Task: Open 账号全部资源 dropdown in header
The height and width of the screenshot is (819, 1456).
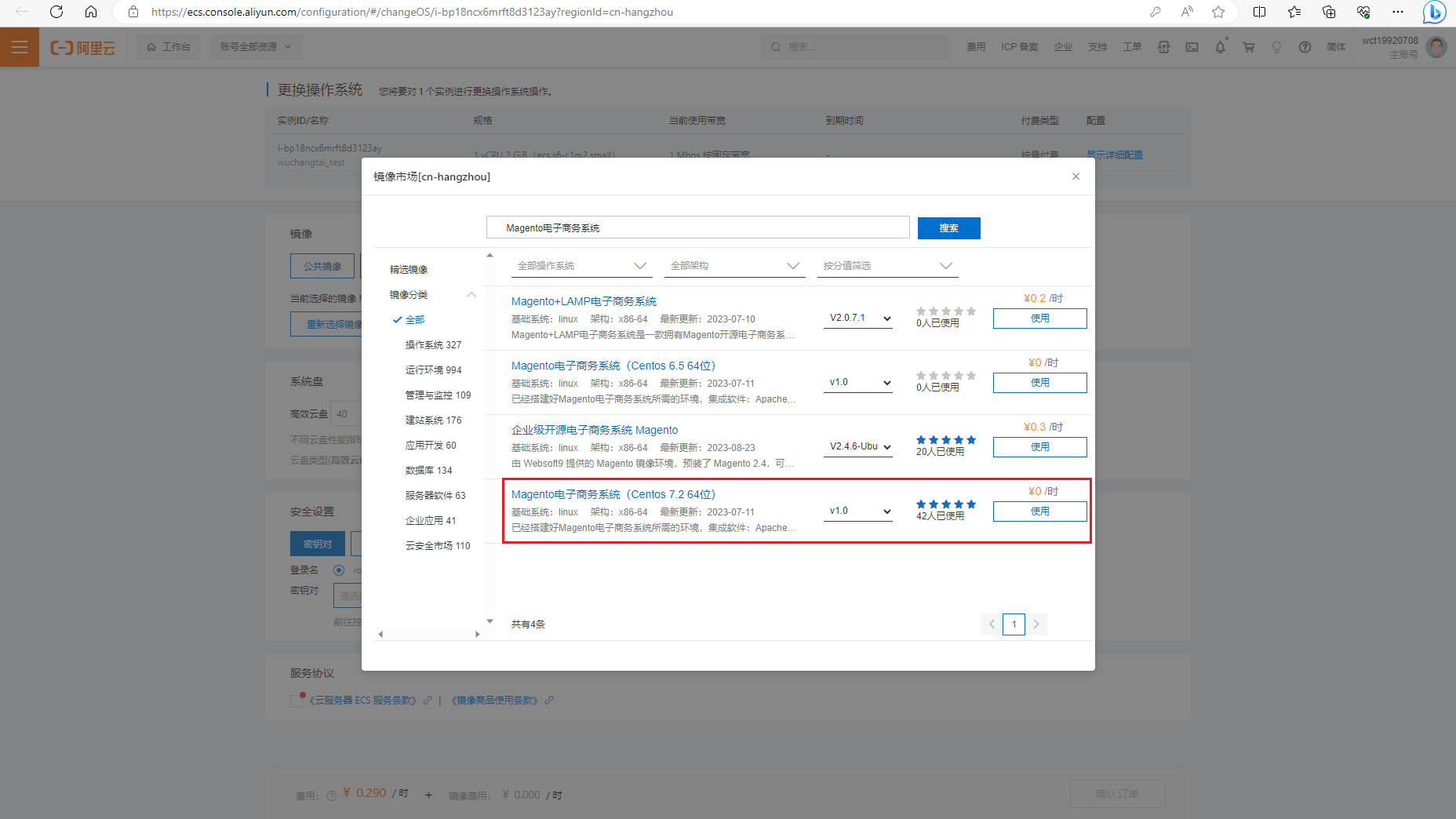Action: (256, 47)
